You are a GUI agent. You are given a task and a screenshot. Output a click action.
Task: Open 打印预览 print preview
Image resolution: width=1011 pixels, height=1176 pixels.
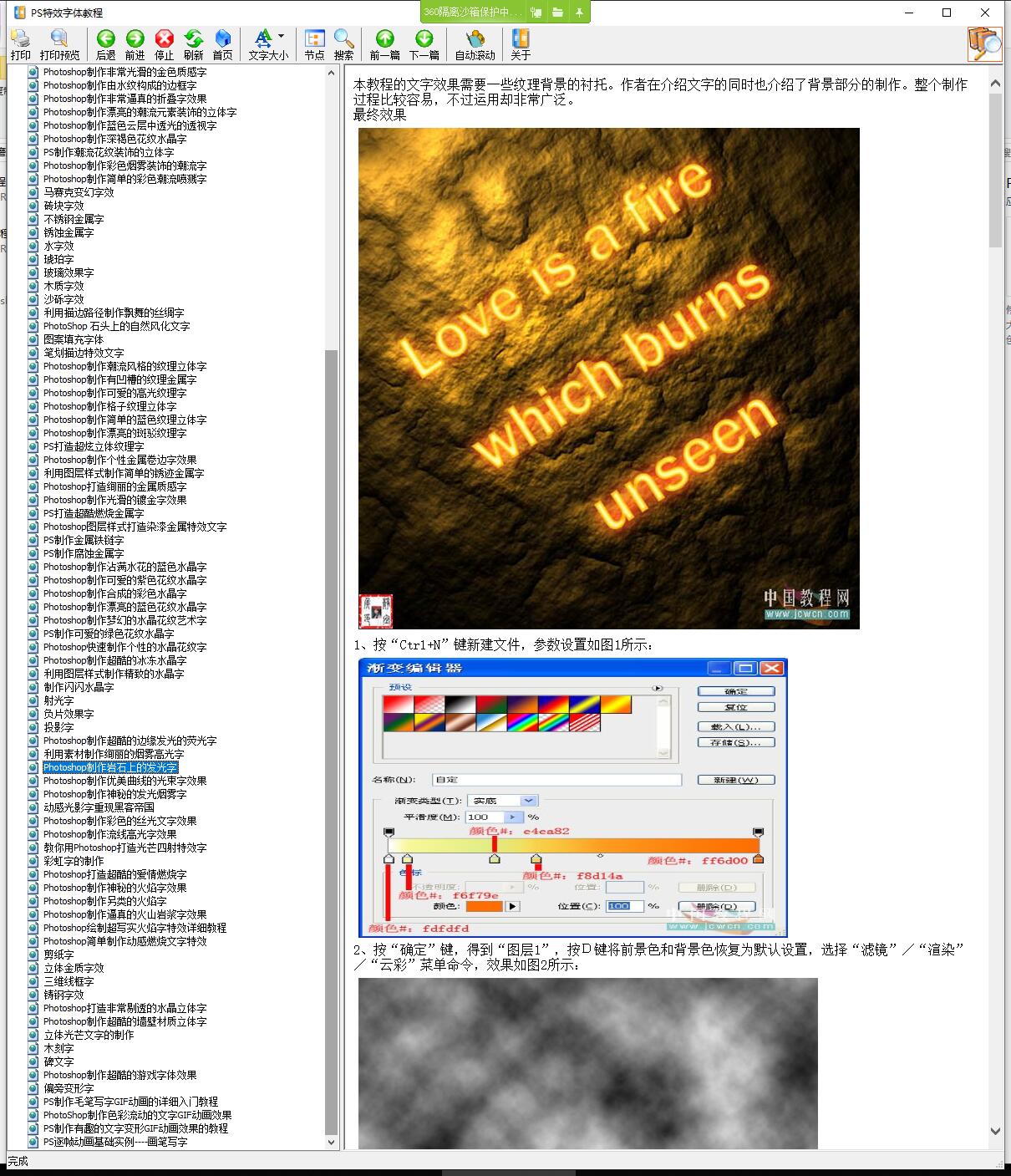point(59,44)
